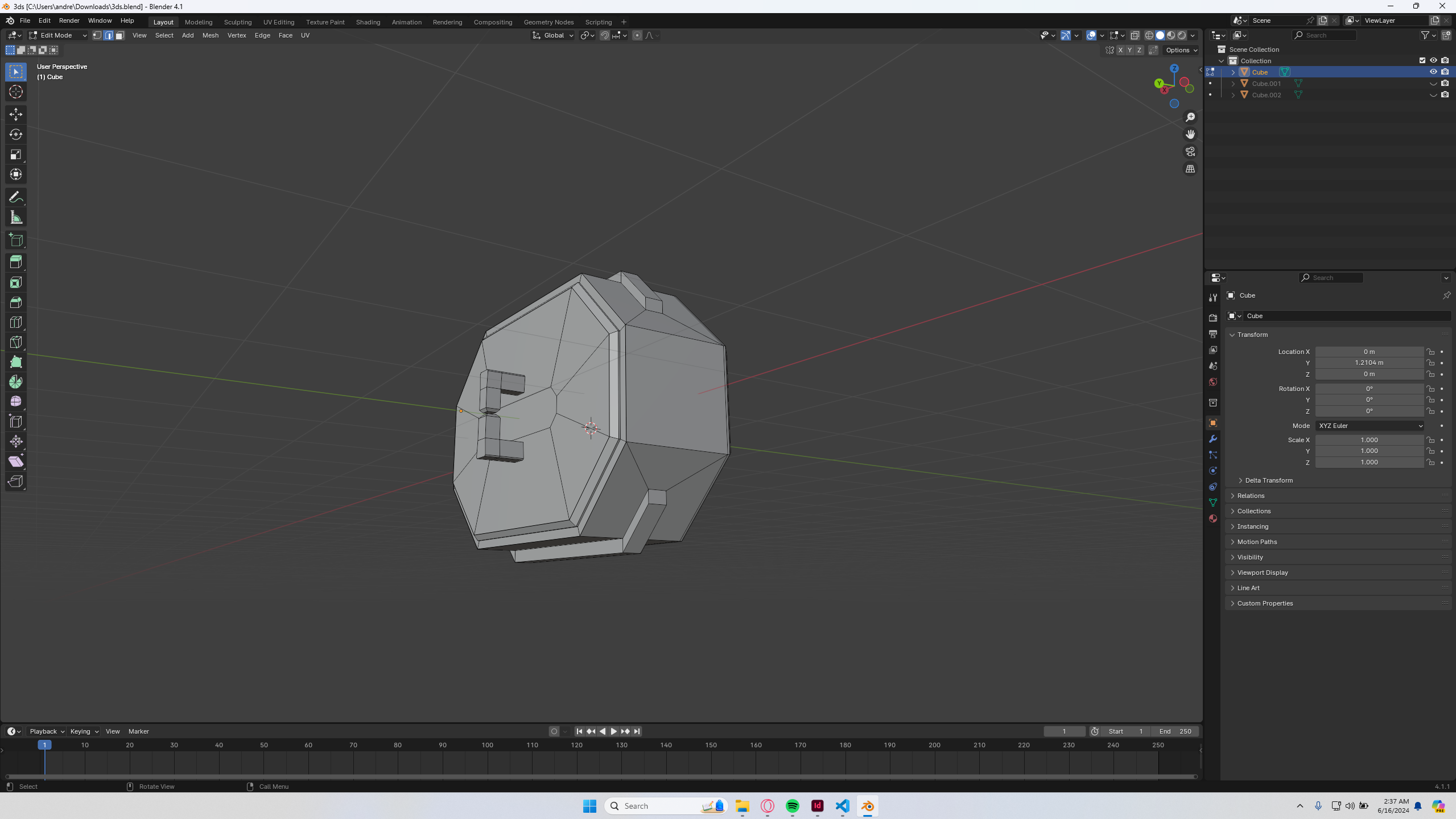This screenshot has width=1456, height=819.
Task: Open the Vertex menu
Action: click(237, 35)
